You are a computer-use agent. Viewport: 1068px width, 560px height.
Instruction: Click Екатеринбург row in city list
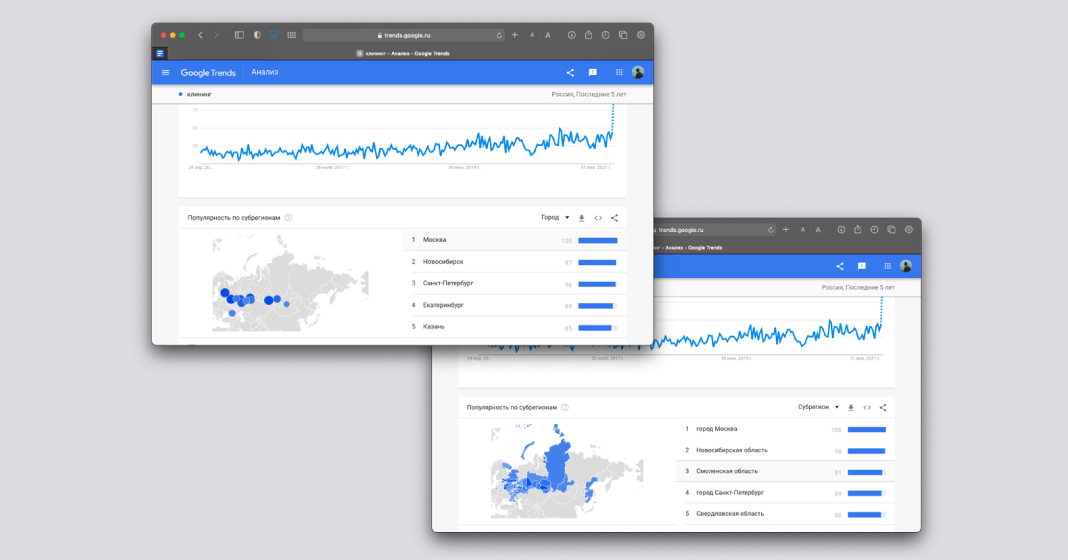pyautogui.click(x=443, y=305)
